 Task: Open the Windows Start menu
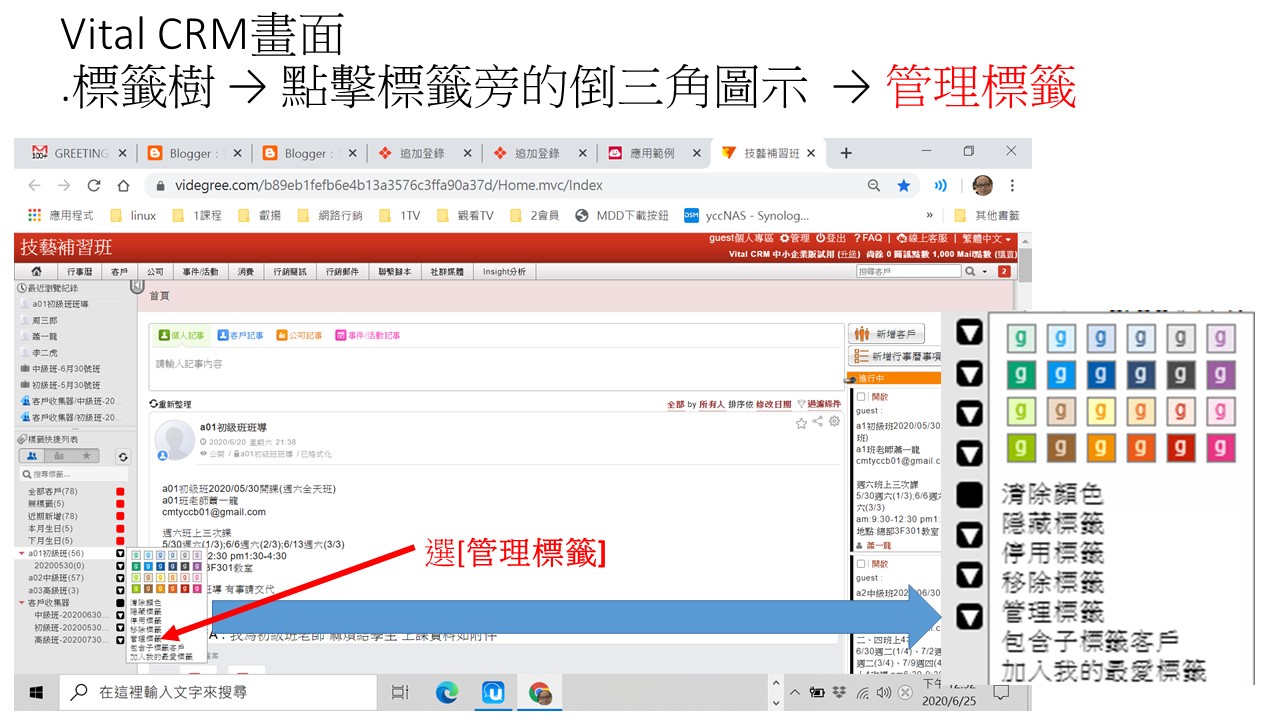pos(37,692)
